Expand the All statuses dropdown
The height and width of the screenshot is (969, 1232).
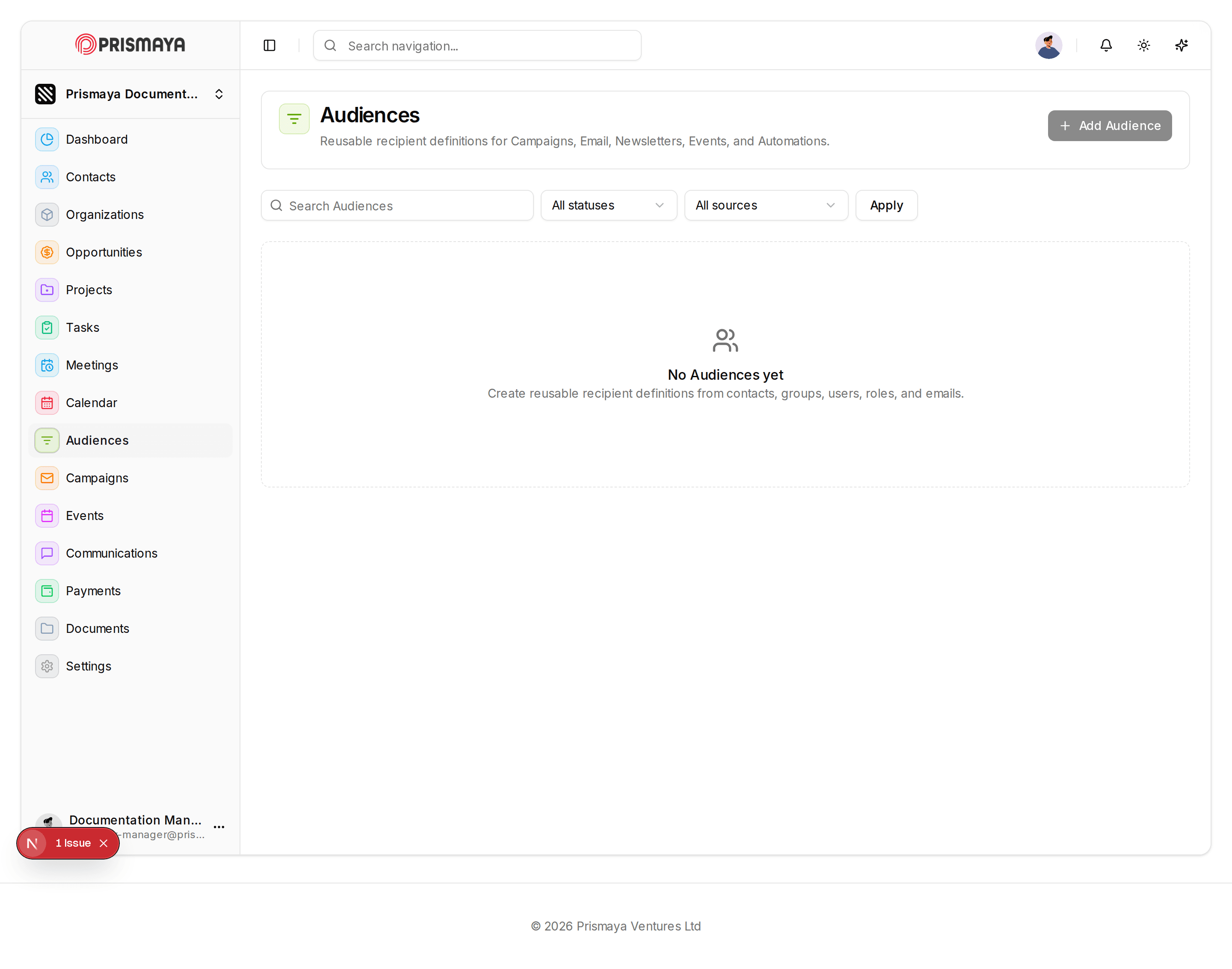608,205
